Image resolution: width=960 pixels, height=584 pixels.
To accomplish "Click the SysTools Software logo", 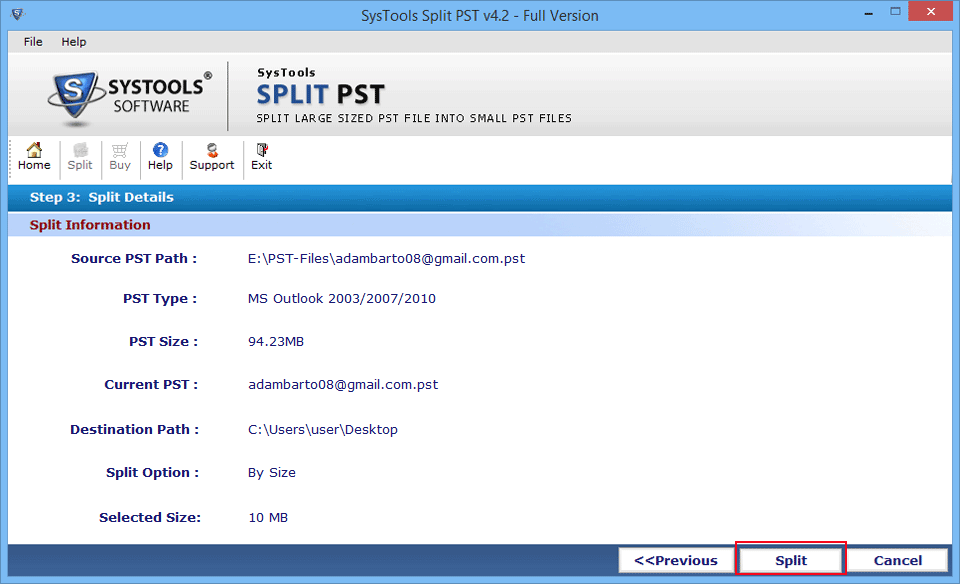I will [x=130, y=96].
